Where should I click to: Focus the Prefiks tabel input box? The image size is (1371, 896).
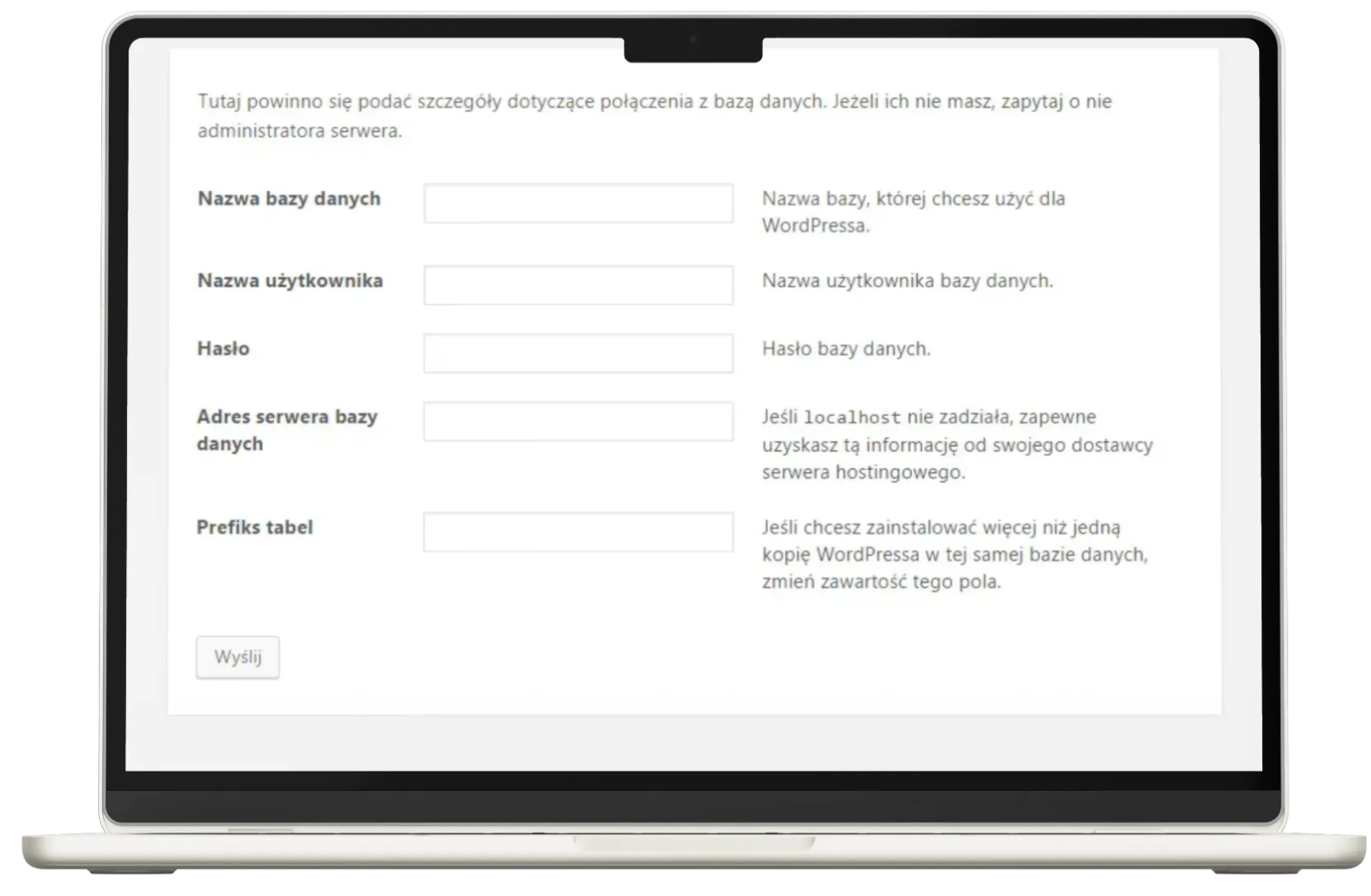tap(578, 532)
